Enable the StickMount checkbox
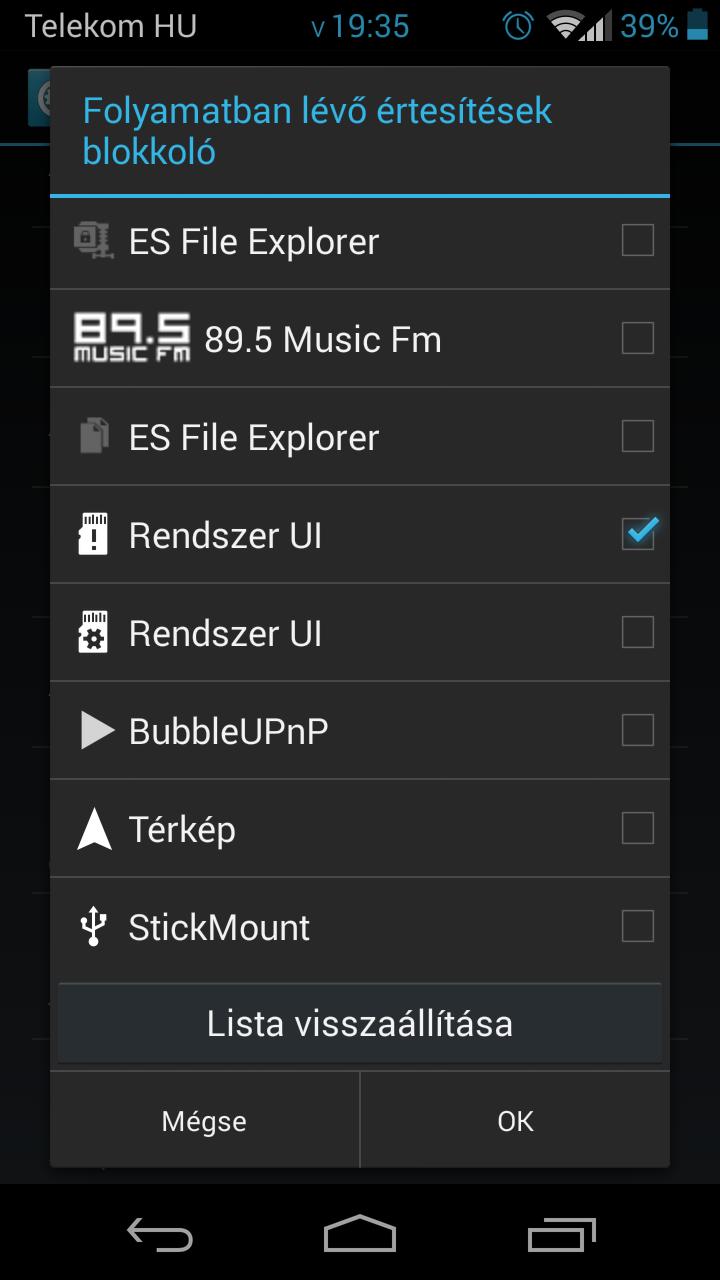Screen dimensions: 720x1280 (638, 926)
